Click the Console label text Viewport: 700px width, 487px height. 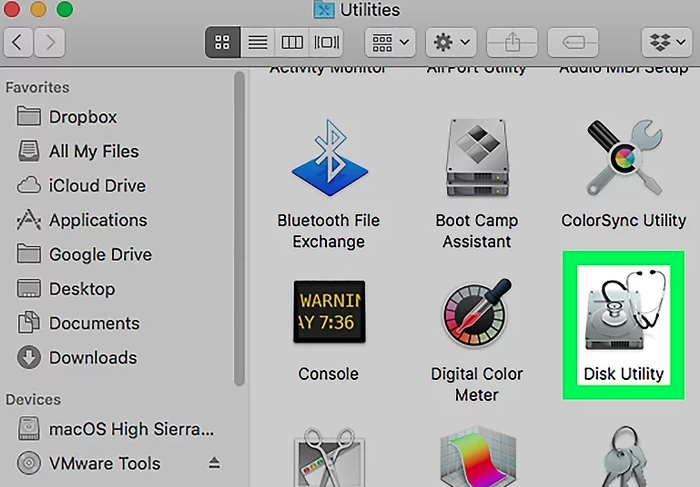click(x=329, y=374)
